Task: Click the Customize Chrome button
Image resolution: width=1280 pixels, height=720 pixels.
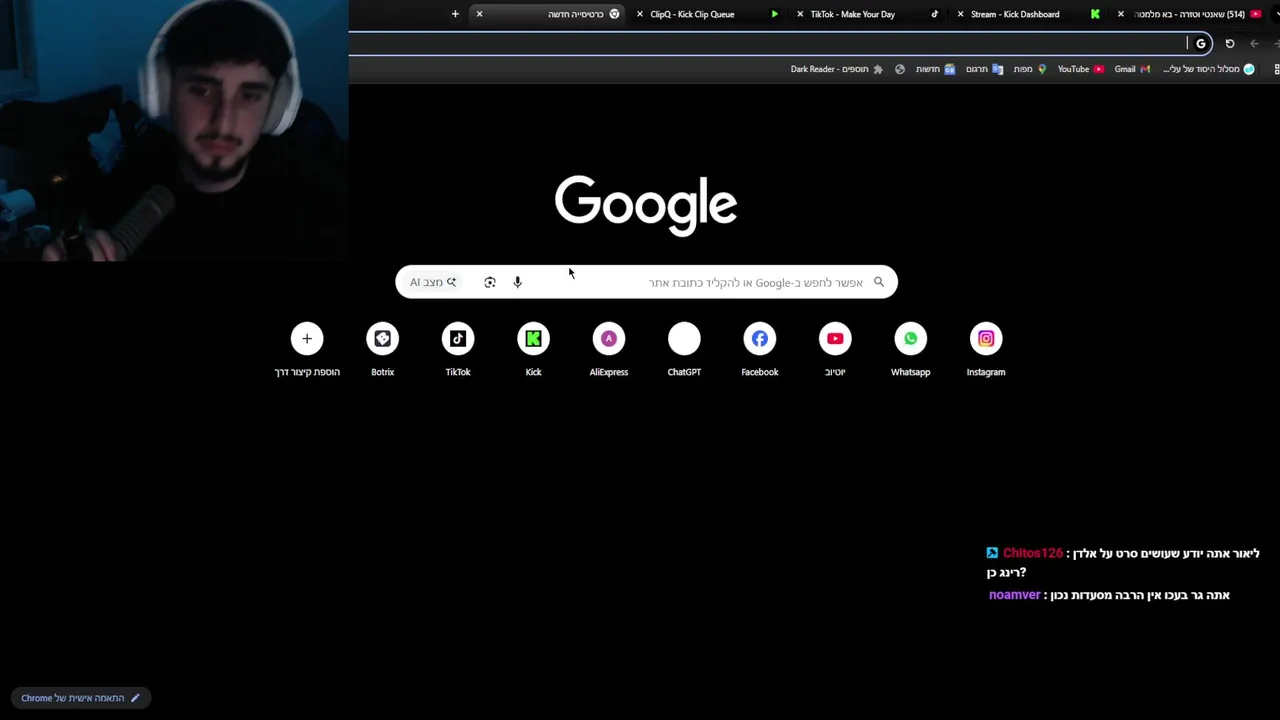Action: pyautogui.click(x=80, y=698)
